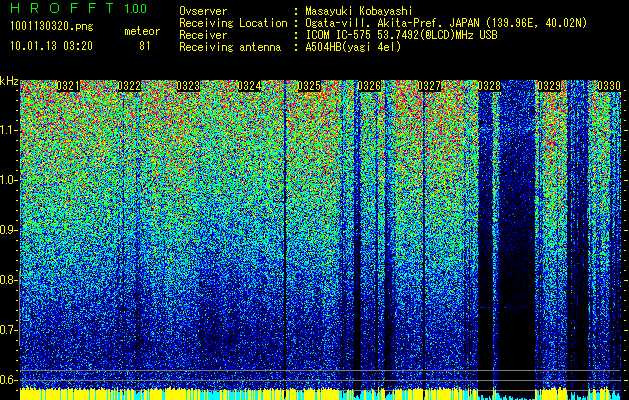The image size is (629, 400).
Task: Select the ICOM IC-575 53.7492 MHz USB text
Action: coord(401,35)
